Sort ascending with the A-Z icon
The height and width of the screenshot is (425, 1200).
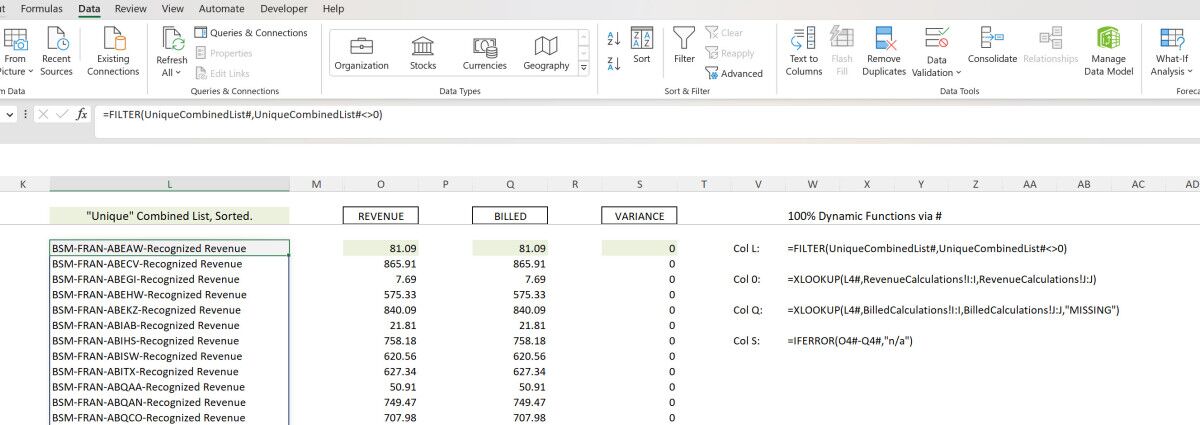(613, 39)
